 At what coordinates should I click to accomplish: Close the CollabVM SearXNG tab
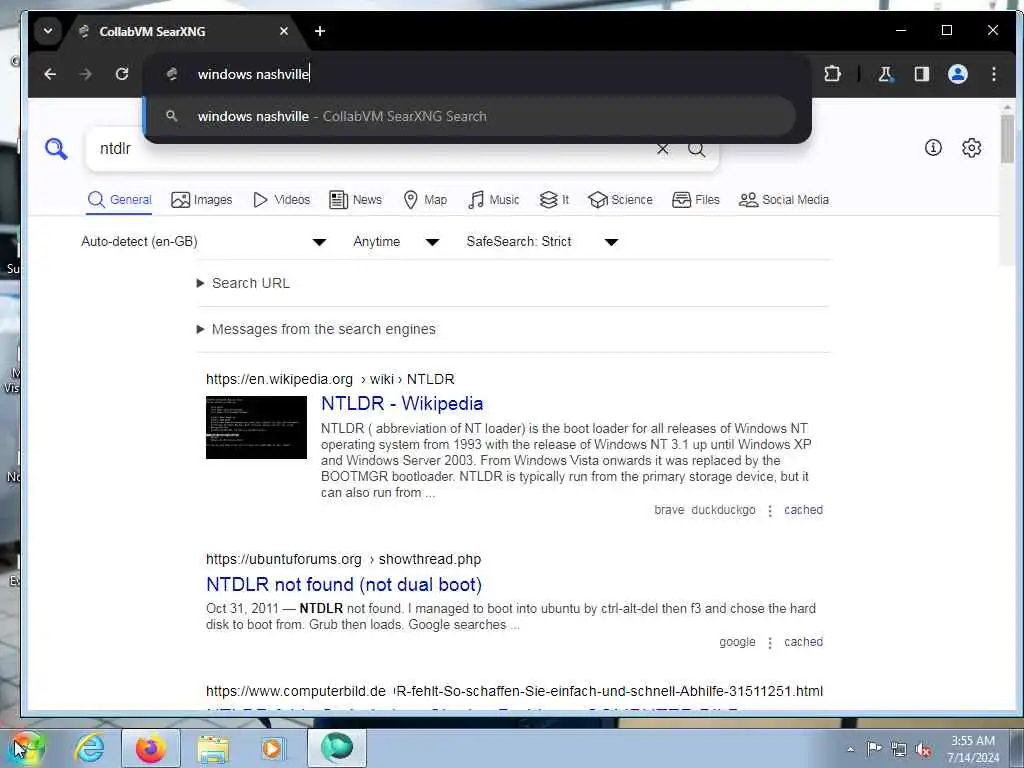tap(283, 31)
